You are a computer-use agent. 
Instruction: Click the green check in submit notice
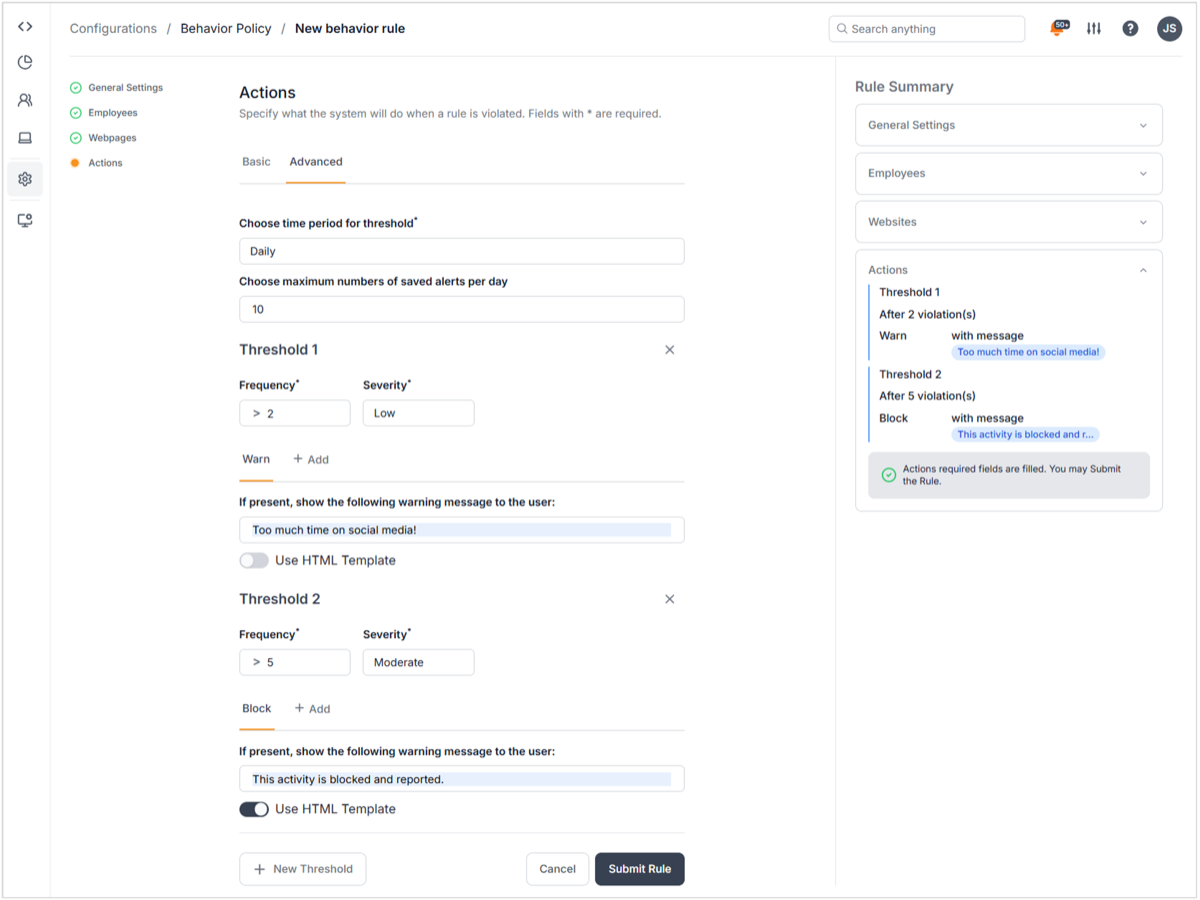(x=888, y=475)
